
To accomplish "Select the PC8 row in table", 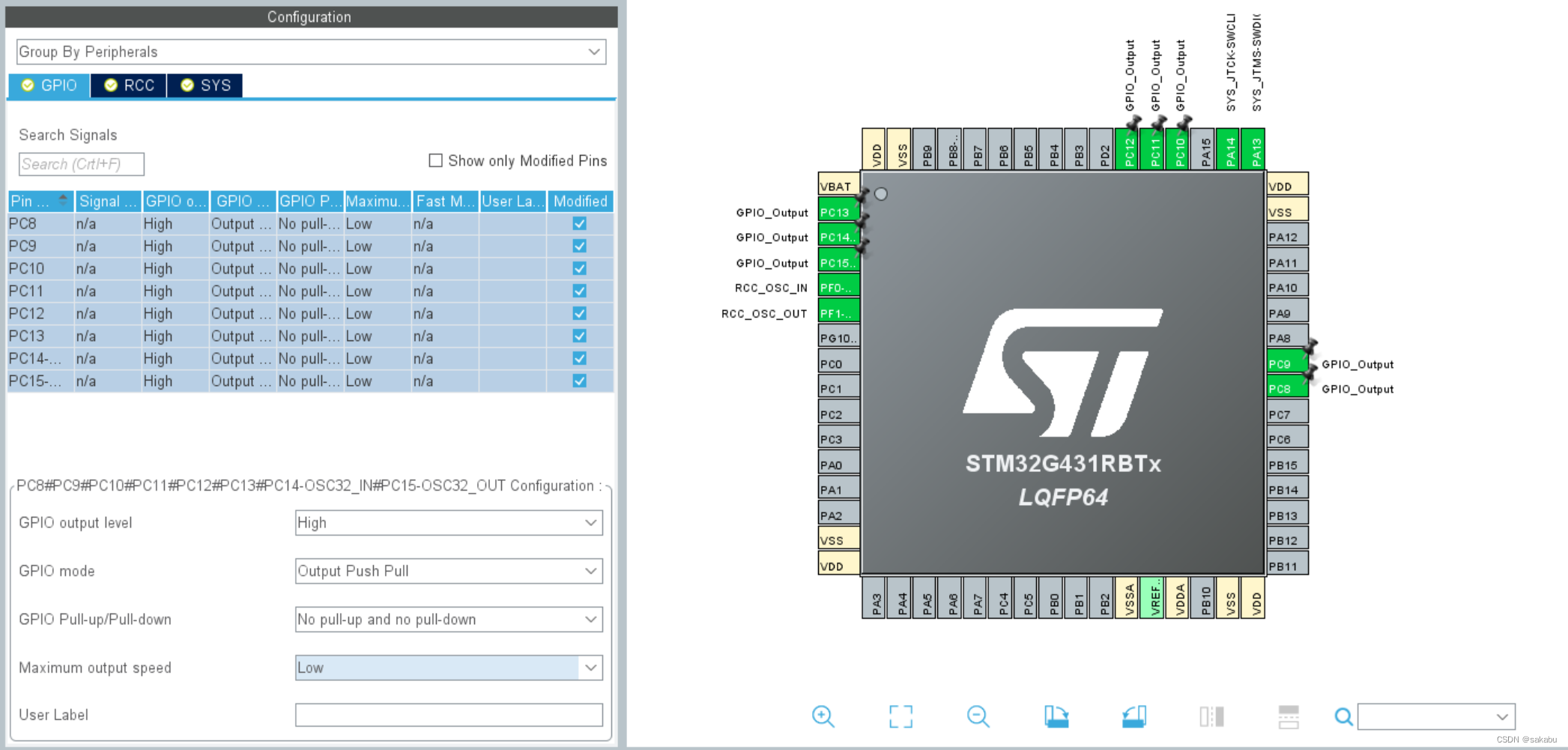I will (x=310, y=223).
